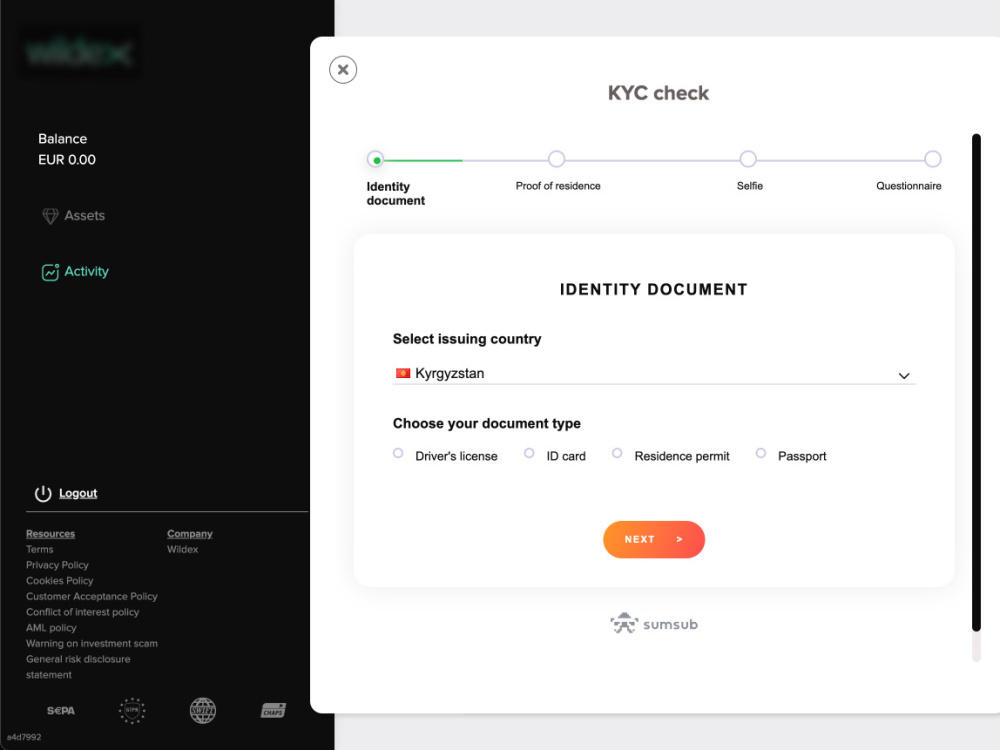Select the Driver's license radio button

398,453
